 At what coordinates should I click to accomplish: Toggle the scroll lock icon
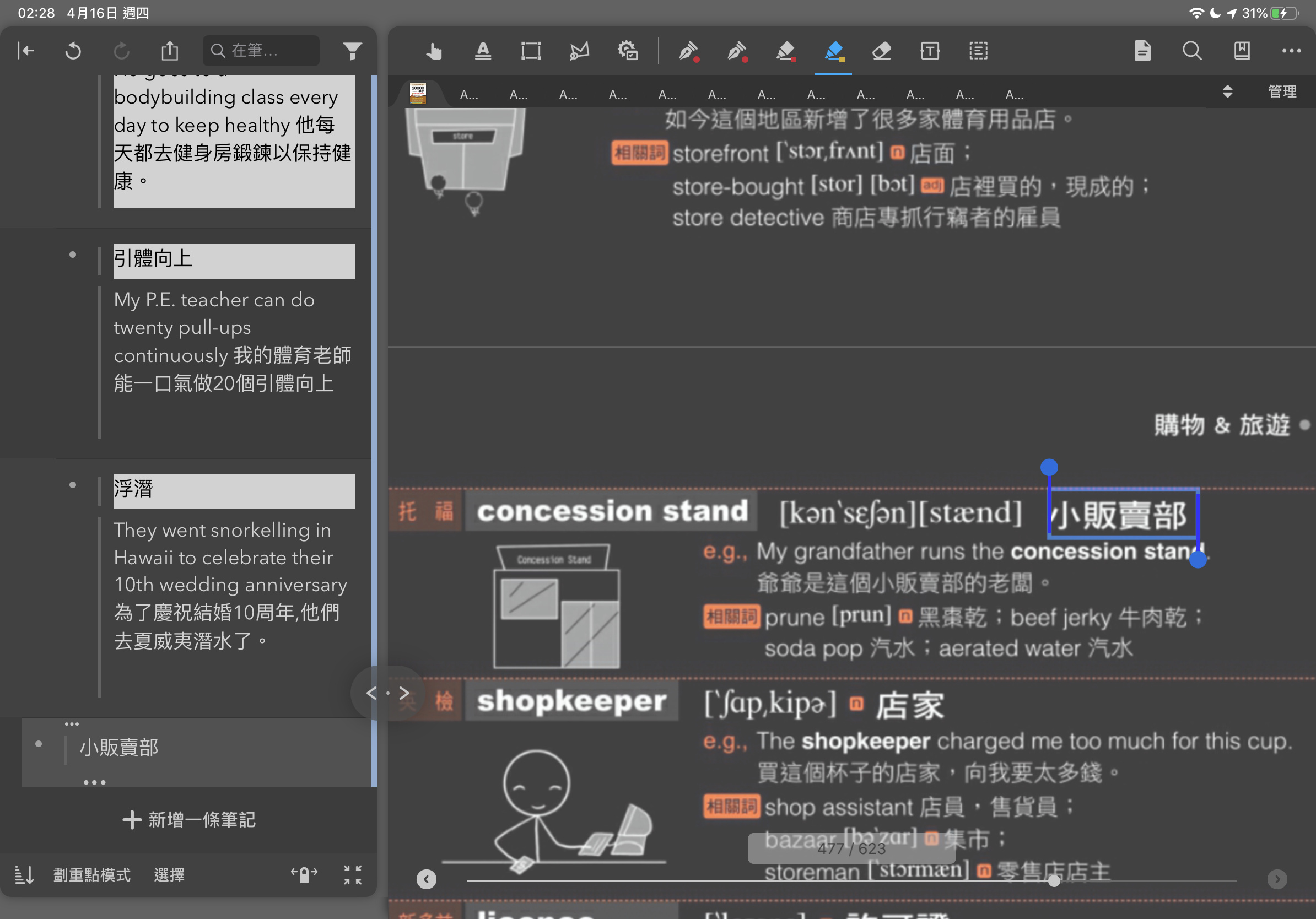coord(304,874)
